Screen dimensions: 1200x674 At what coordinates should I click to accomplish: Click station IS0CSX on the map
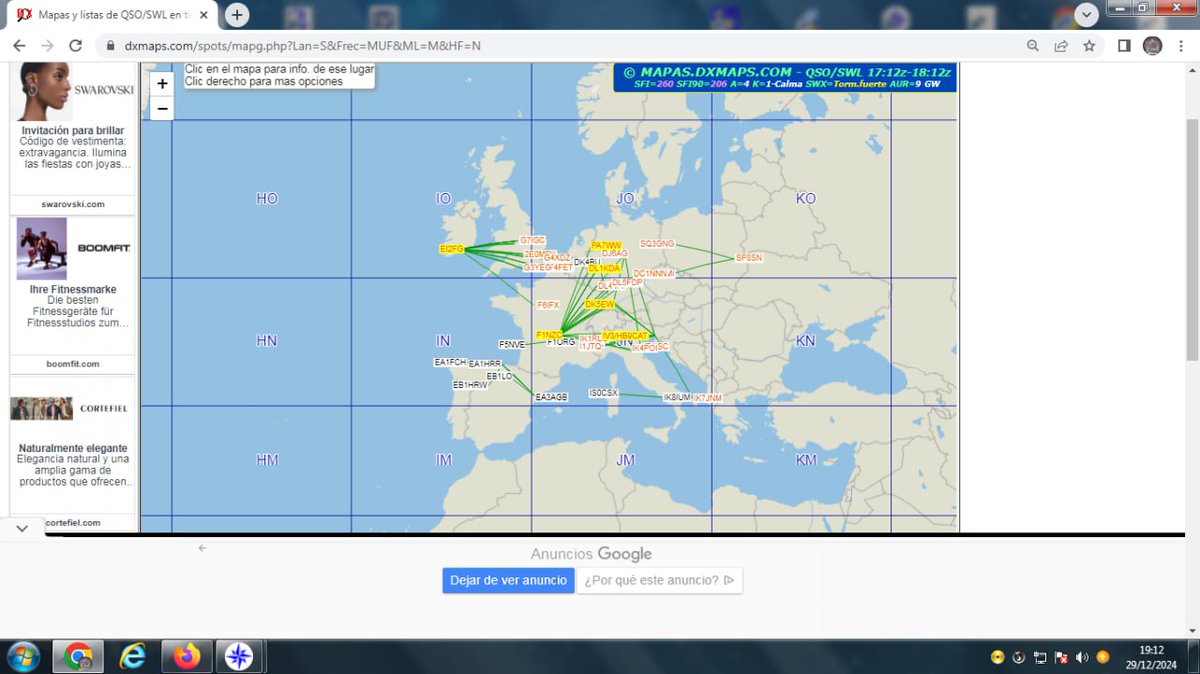(604, 393)
